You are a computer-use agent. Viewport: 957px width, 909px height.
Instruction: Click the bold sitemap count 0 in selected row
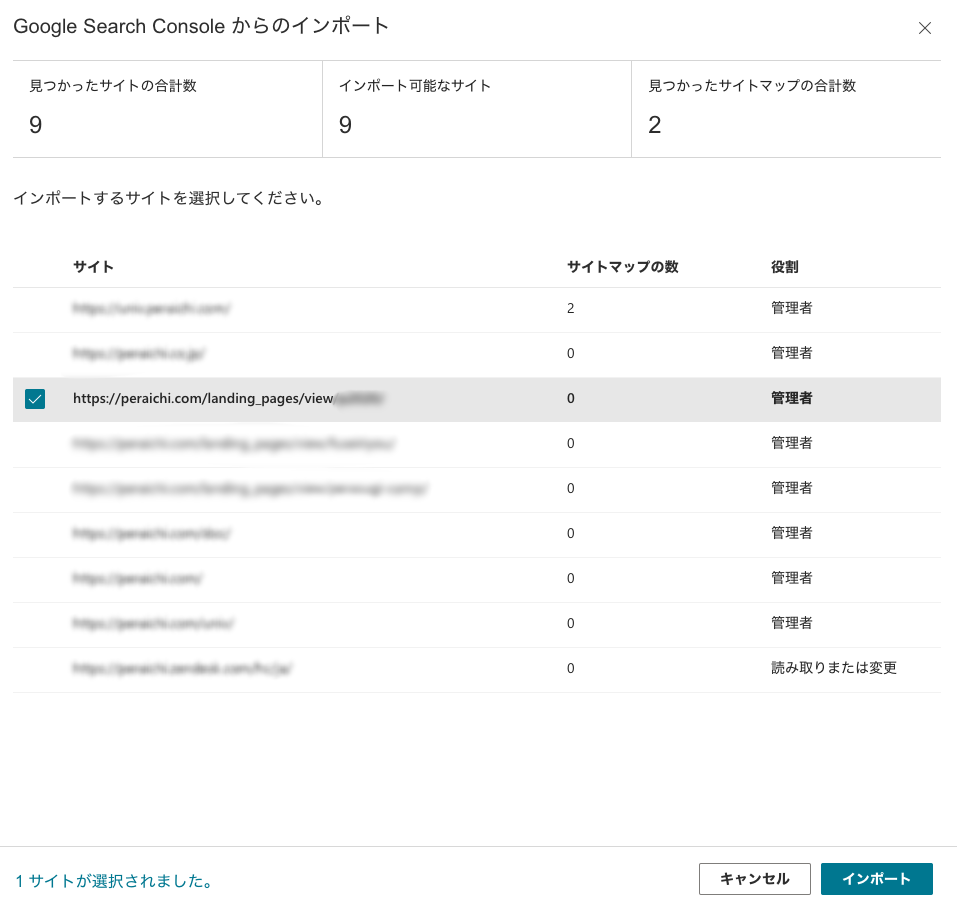571,399
